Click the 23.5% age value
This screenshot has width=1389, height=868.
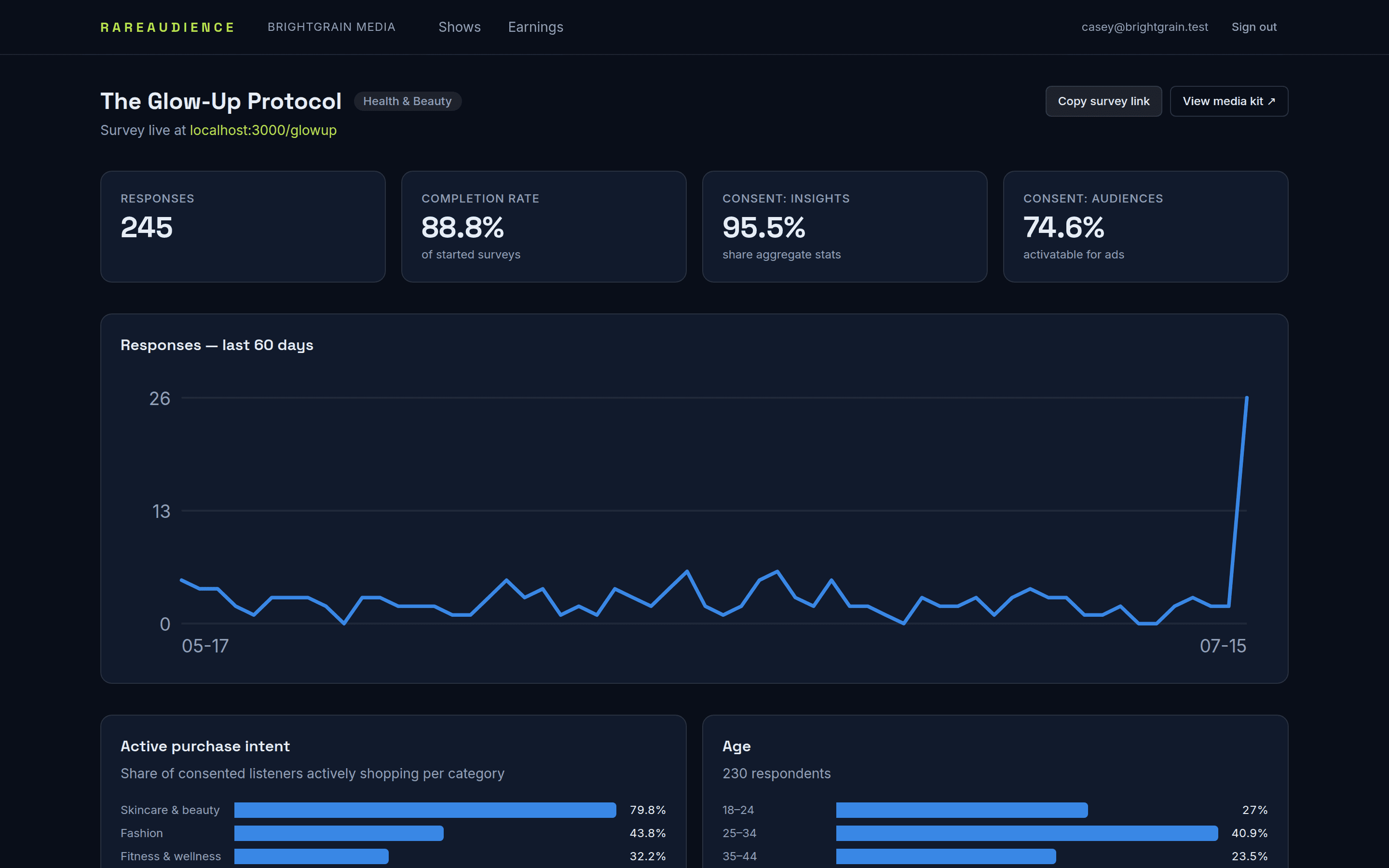(x=1249, y=856)
